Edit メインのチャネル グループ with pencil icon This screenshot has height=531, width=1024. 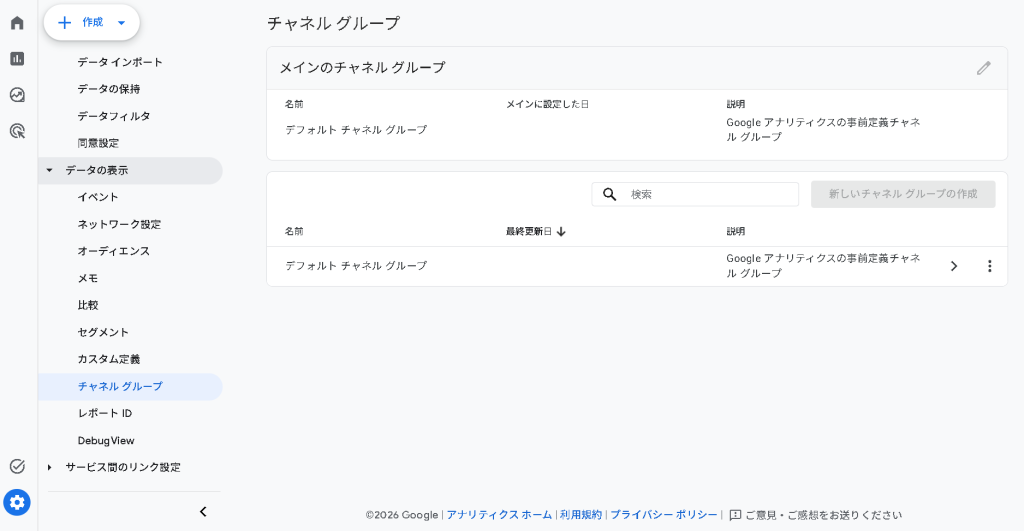[x=984, y=68]
